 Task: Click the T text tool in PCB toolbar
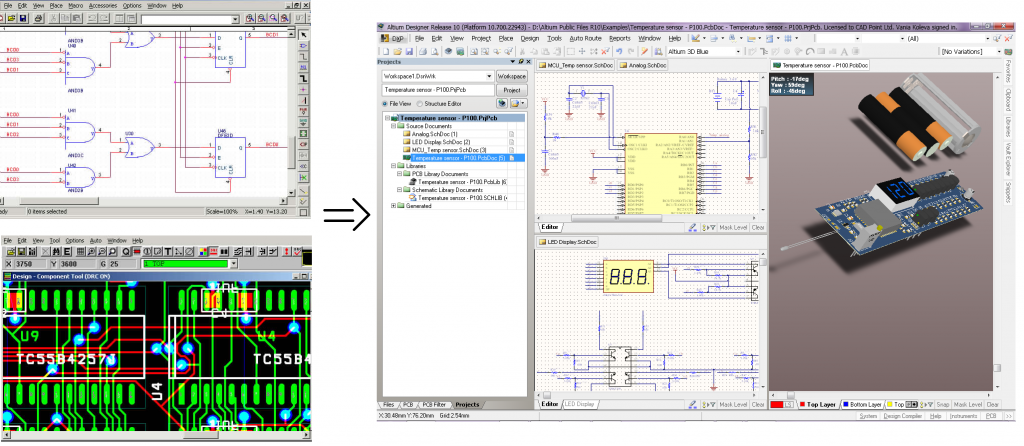(168, 251)
